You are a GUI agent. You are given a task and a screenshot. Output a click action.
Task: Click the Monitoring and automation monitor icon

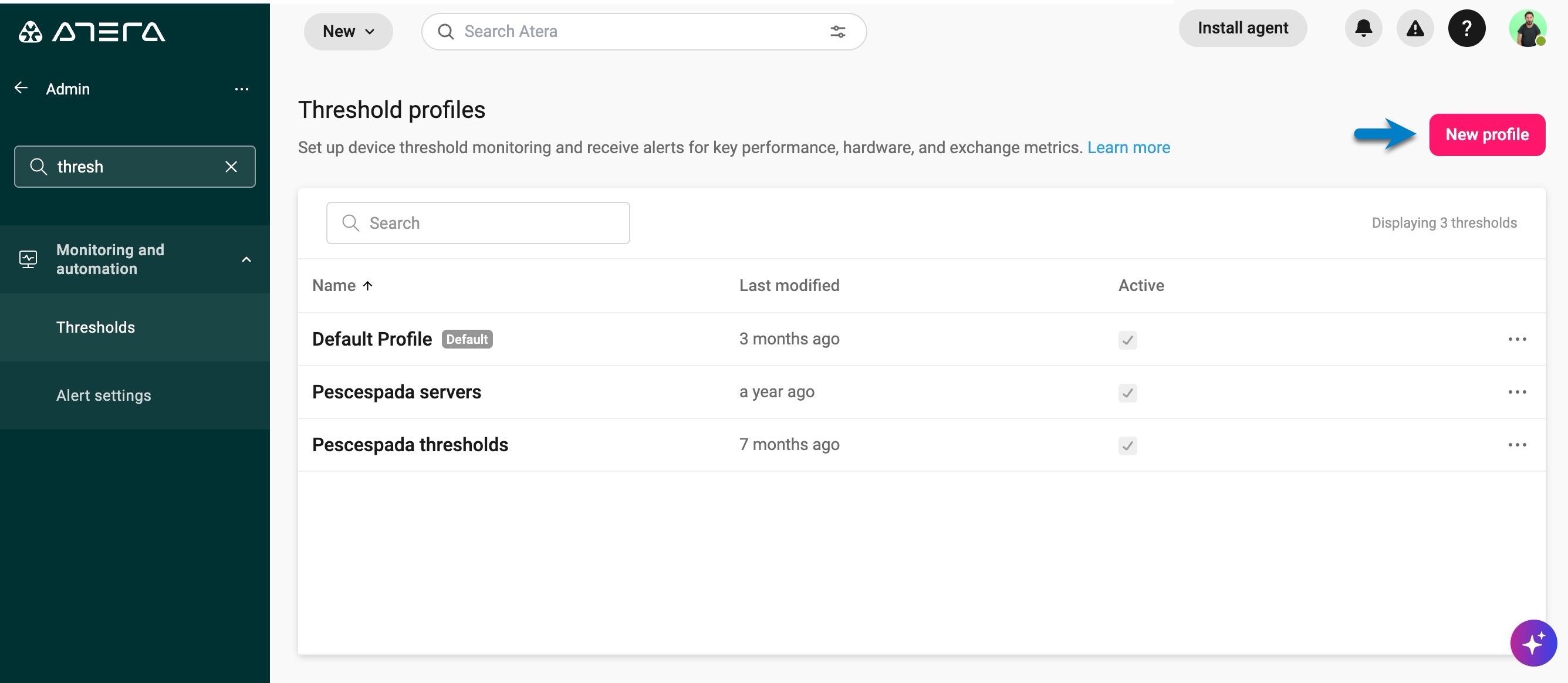(28, 259)
